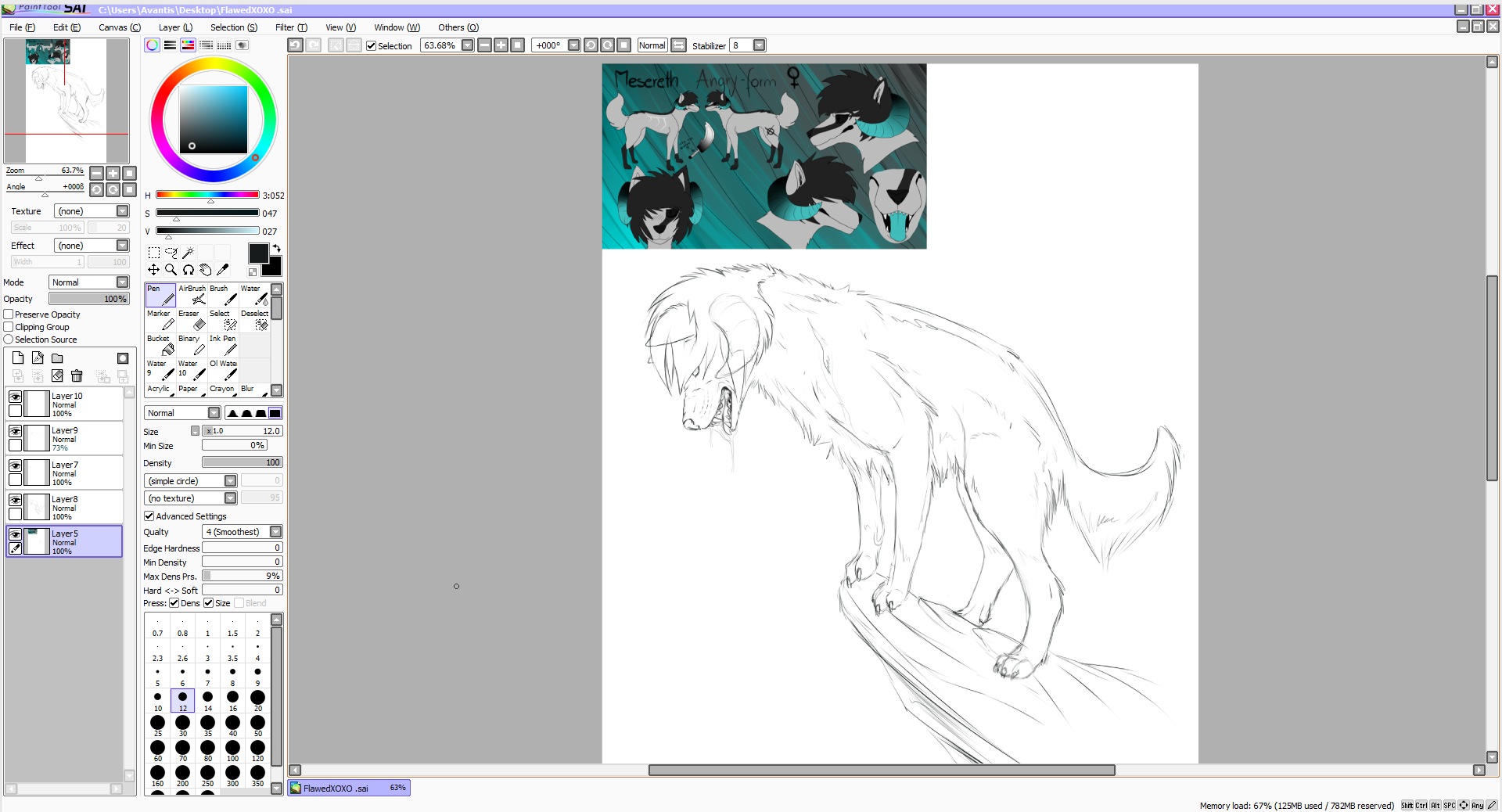Open the Canvas menu

click(x=120, y=27)
